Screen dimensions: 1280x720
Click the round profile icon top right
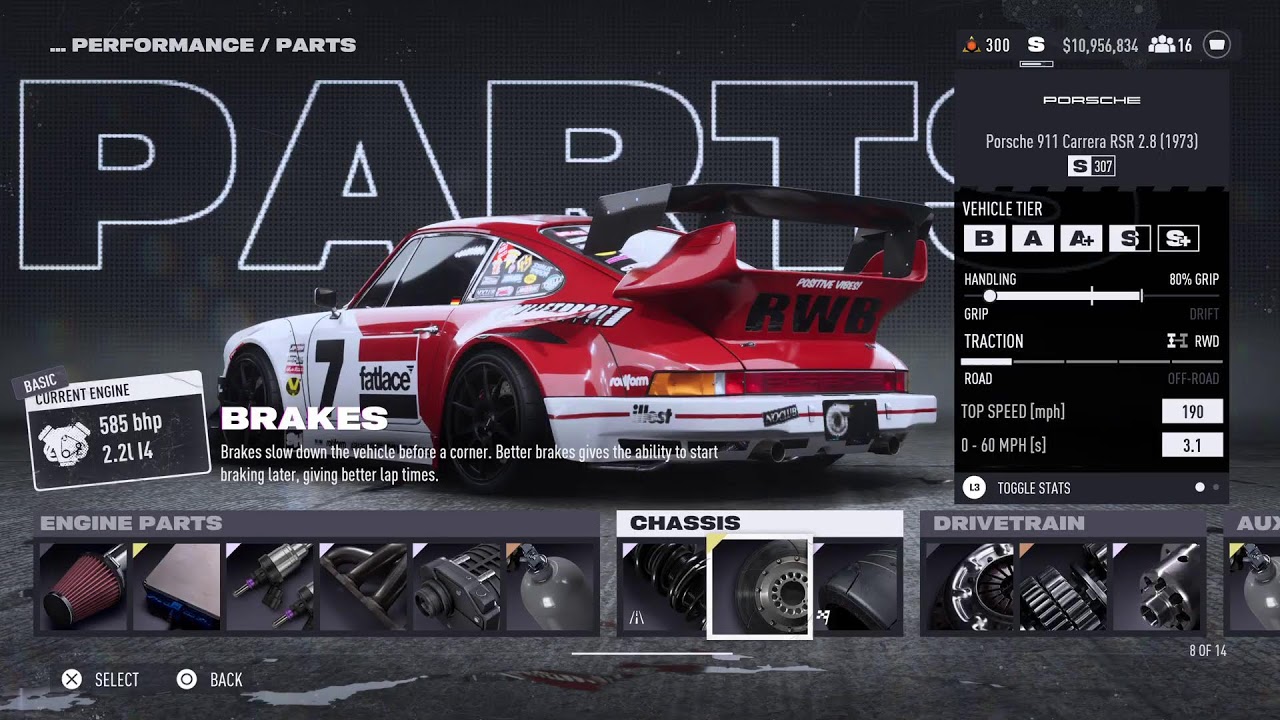1217,45
